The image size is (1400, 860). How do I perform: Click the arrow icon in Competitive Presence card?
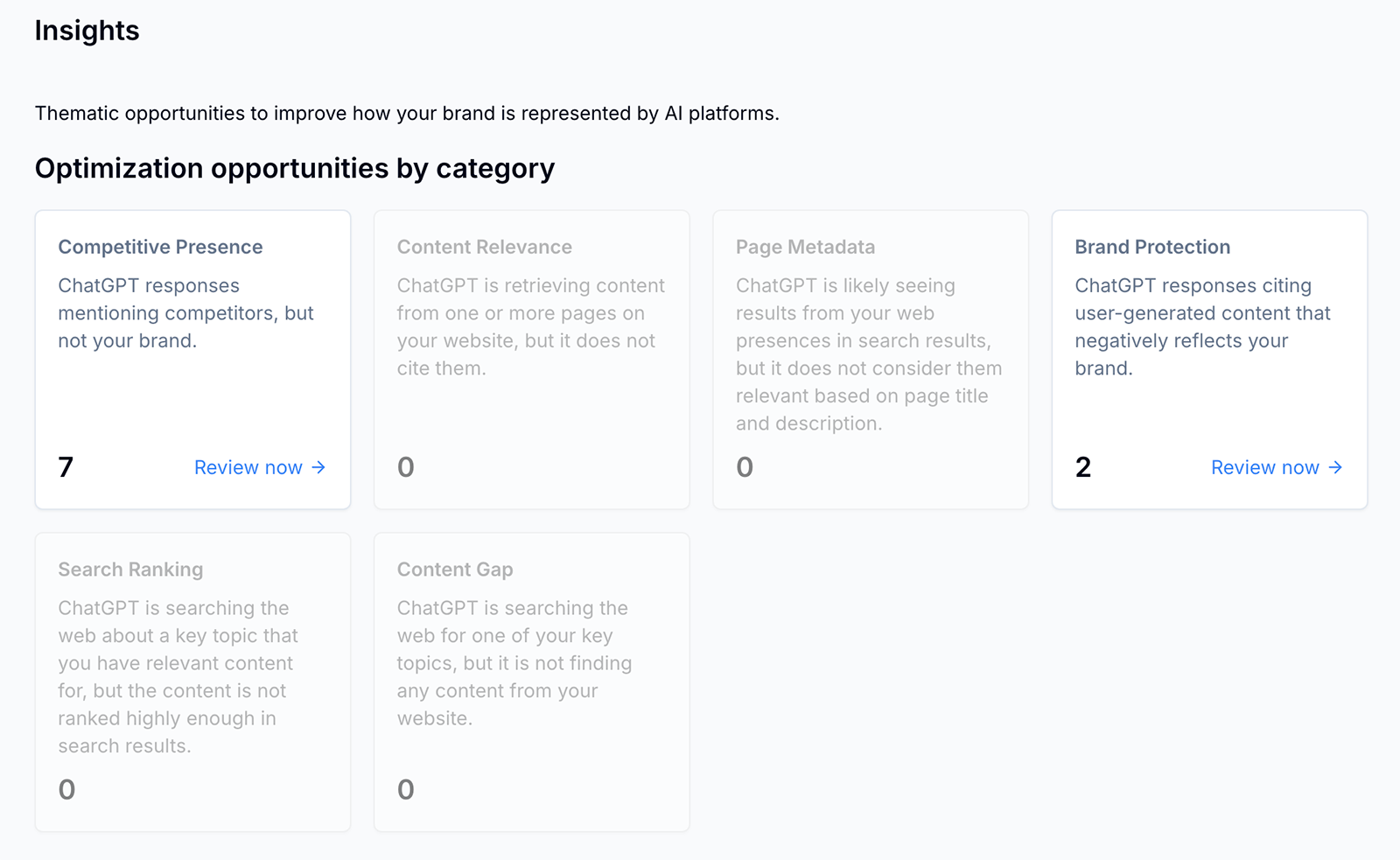point(318,468)
